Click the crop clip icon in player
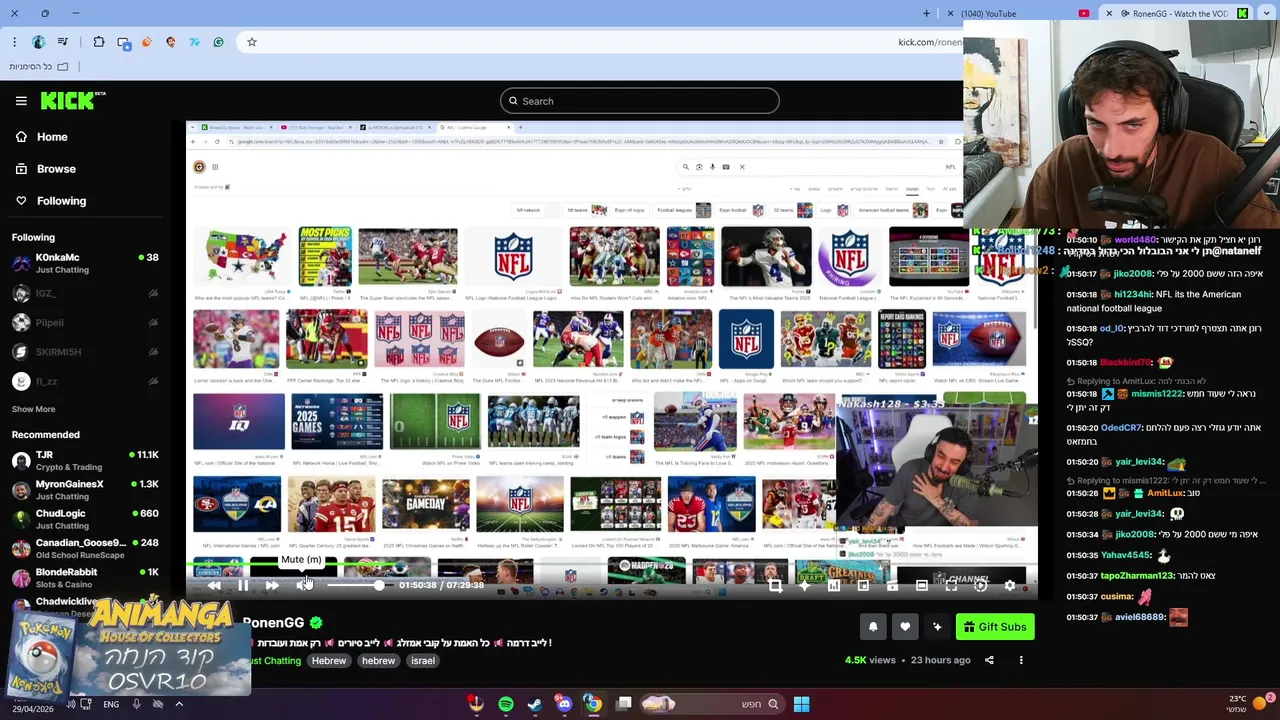 (775, 586)
